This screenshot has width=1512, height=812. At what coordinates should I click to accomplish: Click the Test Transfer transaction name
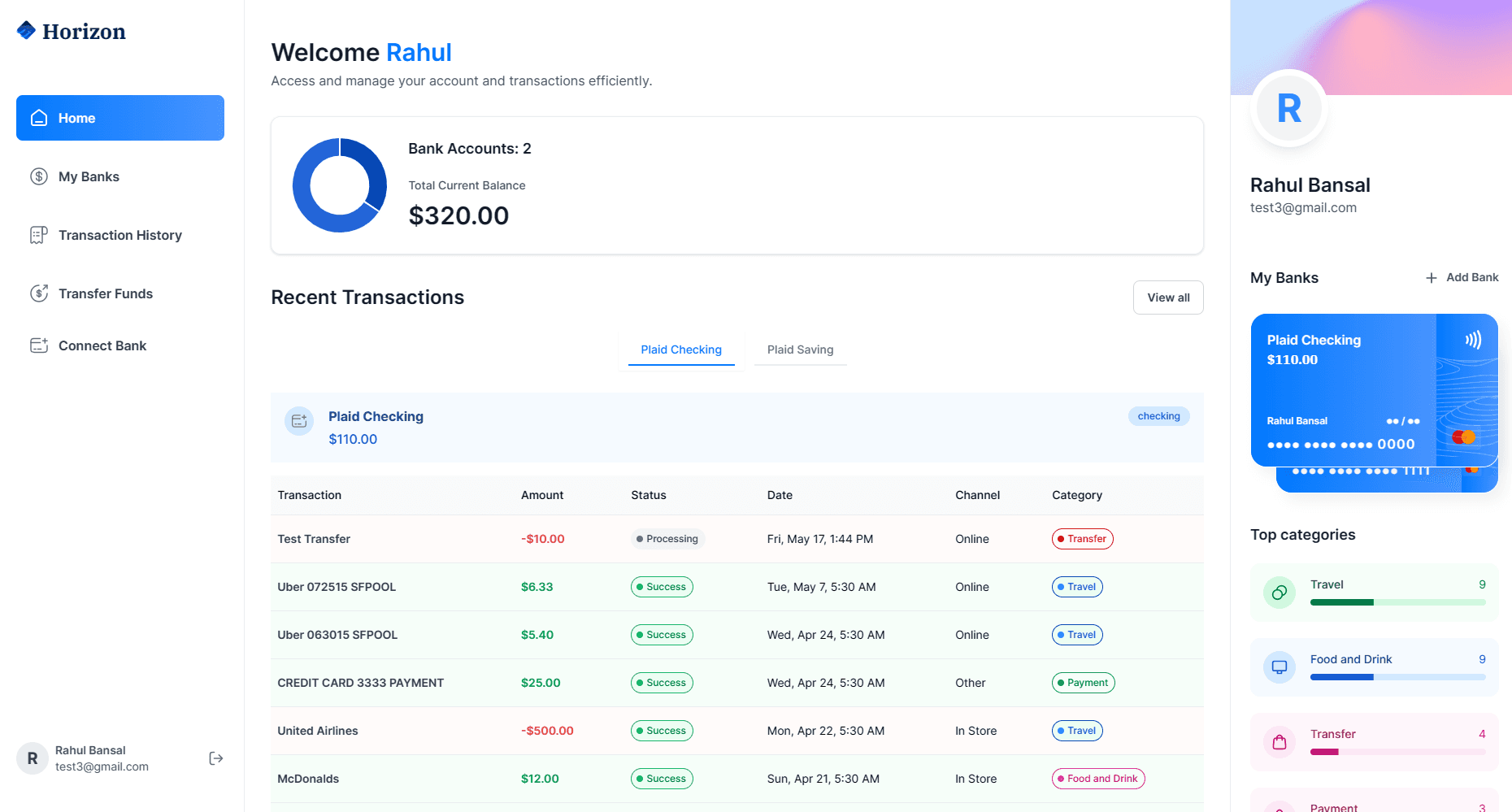[x=314, y=539]
